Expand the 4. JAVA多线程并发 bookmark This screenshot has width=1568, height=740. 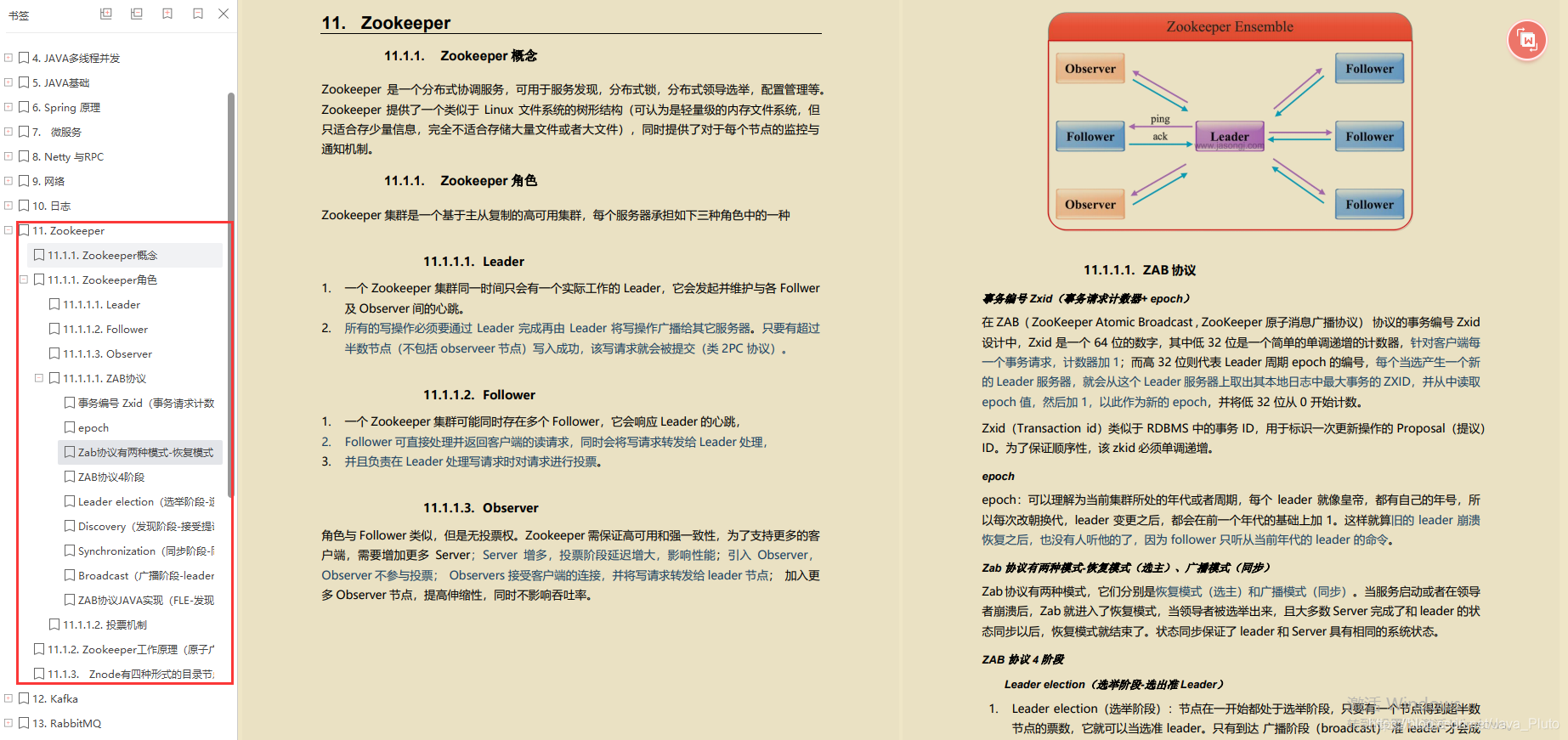tap(8, 58)
